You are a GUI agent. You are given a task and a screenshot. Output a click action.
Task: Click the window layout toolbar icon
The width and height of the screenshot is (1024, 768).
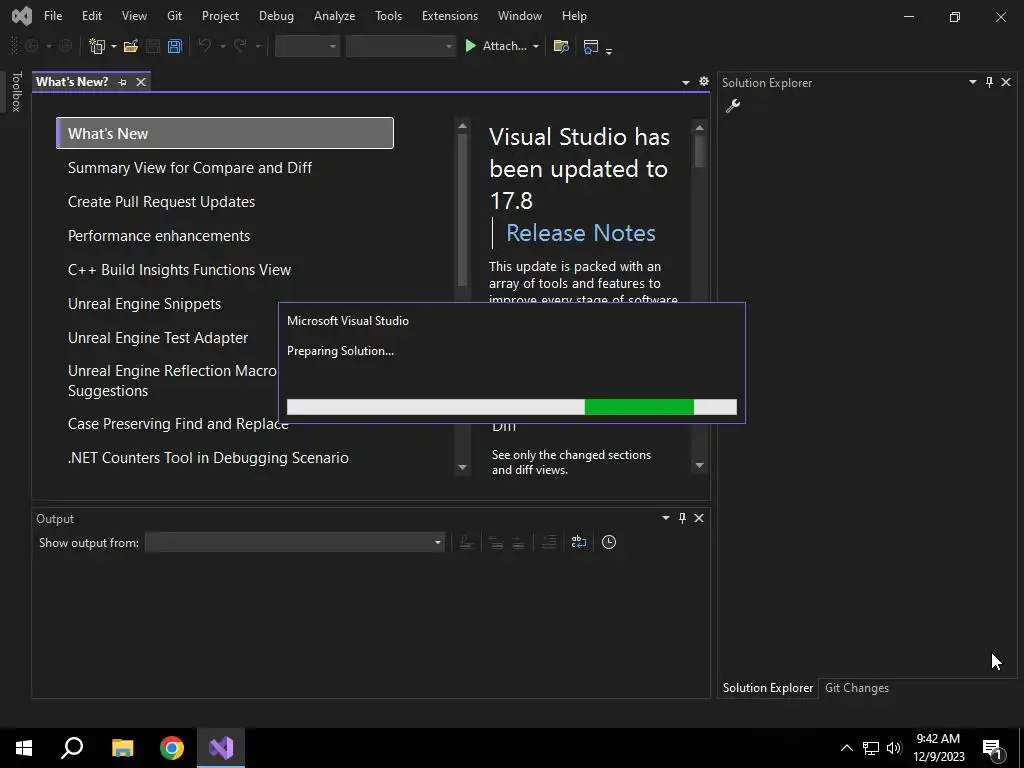[590, 46]
